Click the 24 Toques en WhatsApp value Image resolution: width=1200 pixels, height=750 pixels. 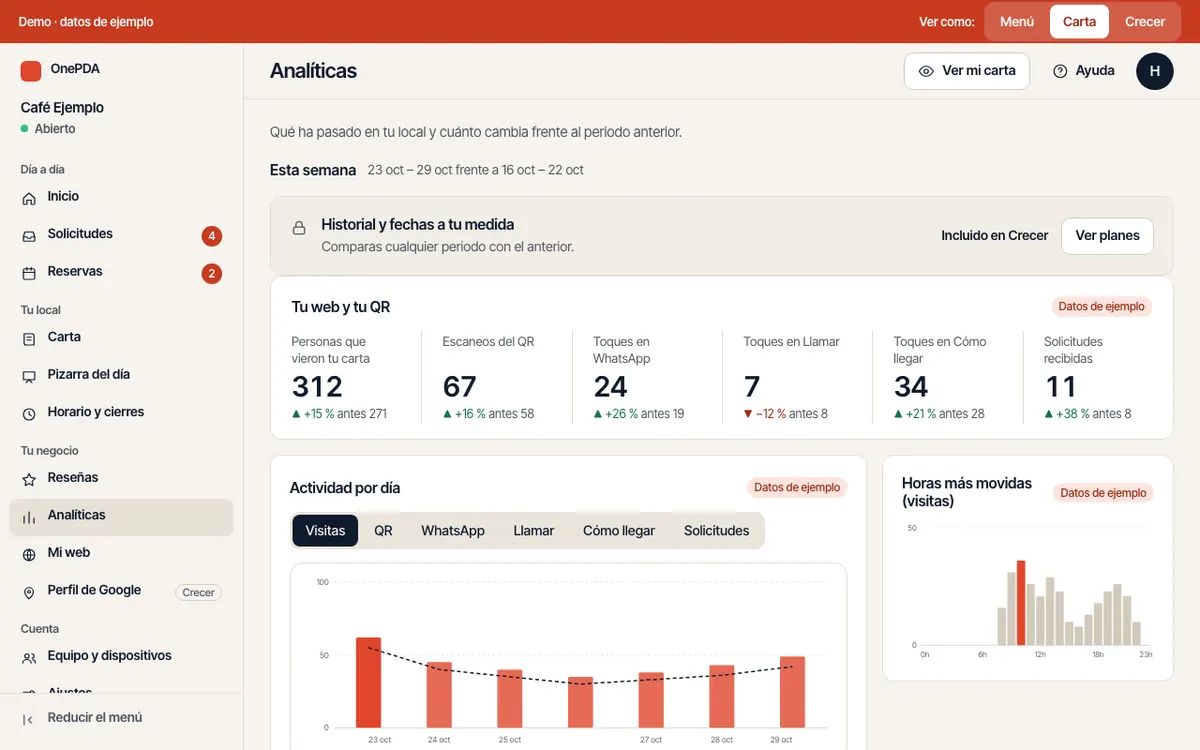(x=610, y=387)
